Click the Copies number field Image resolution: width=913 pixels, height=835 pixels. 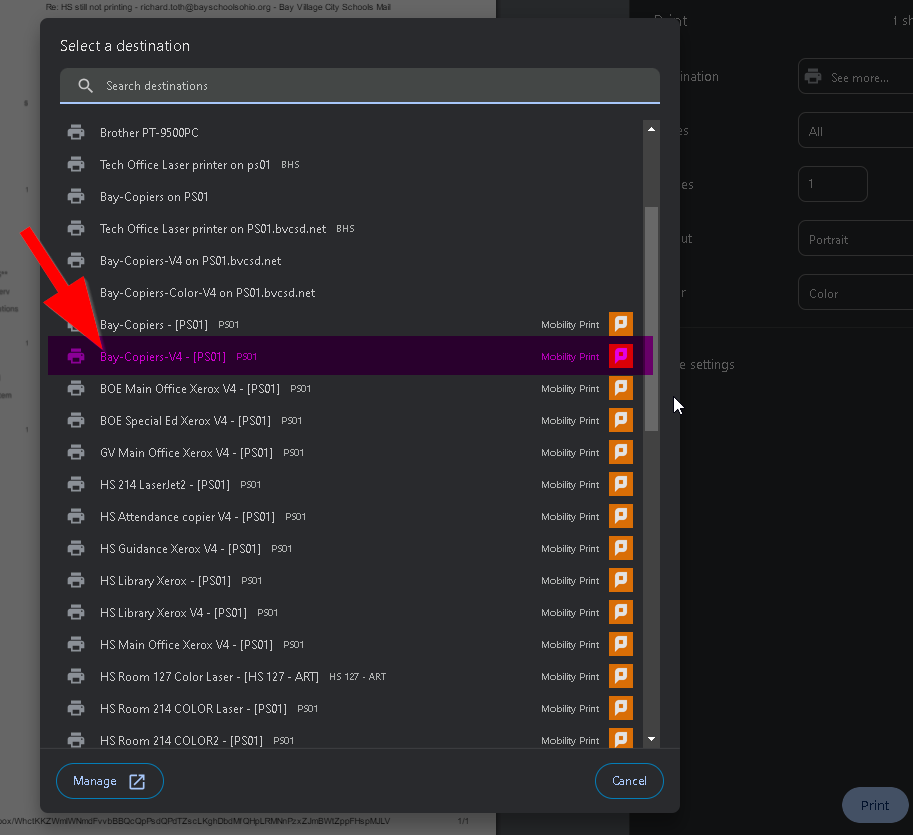[x=833, y=184]
